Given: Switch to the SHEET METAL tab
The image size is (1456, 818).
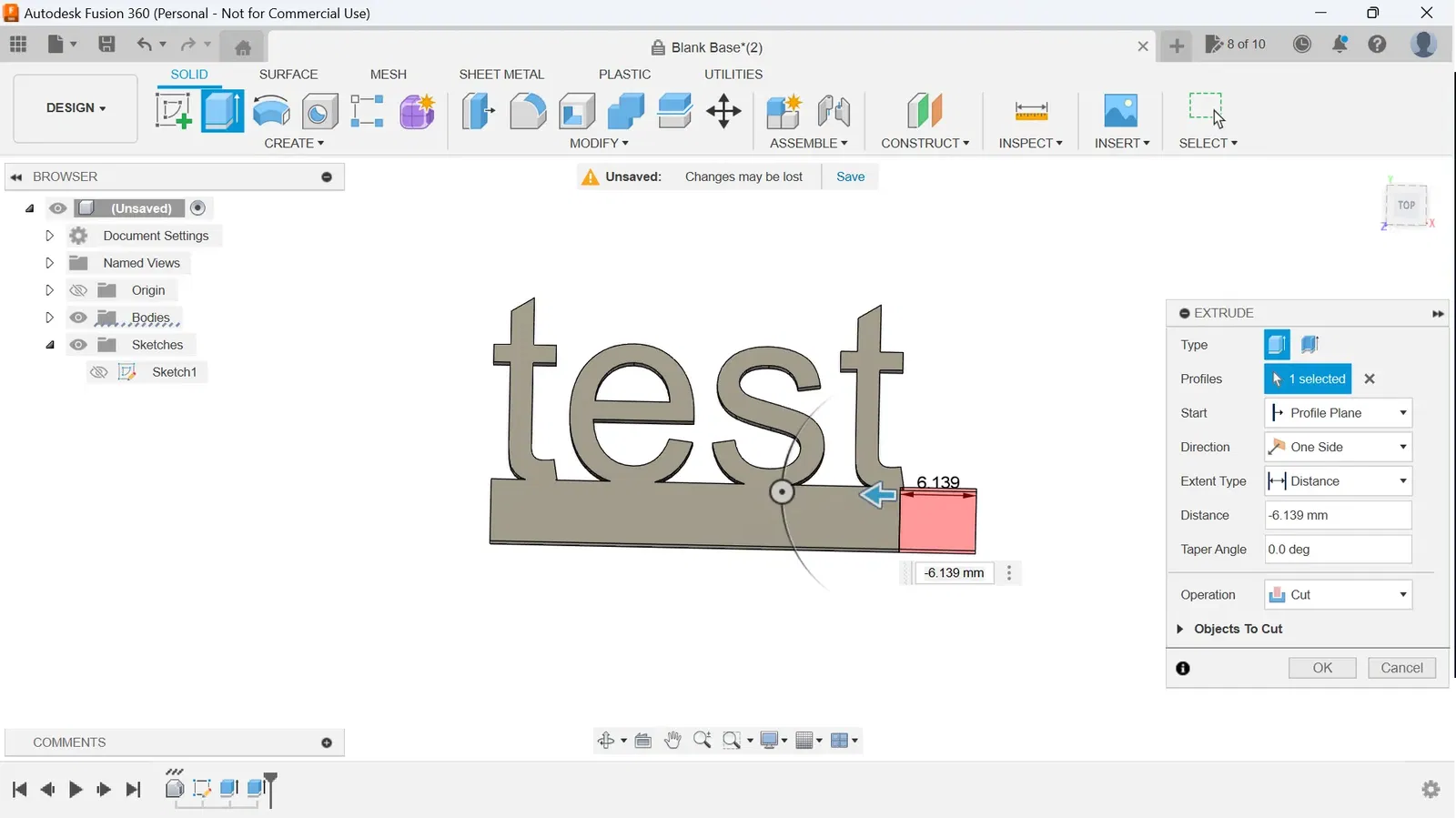Looking at the screenshot, I should (x=501, y=75).
